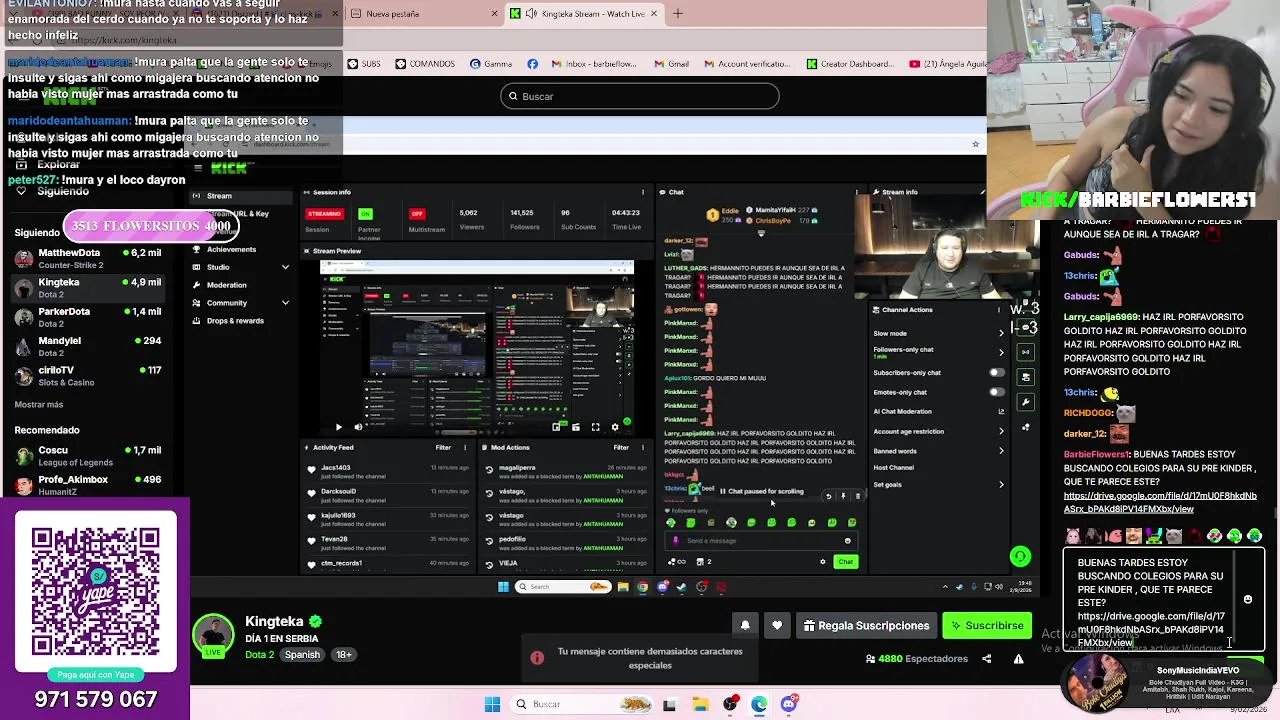Screen dimensions: 1280x720
Task: Select Drops & rewards in dashboard sidebar
Action: point(235,321)
